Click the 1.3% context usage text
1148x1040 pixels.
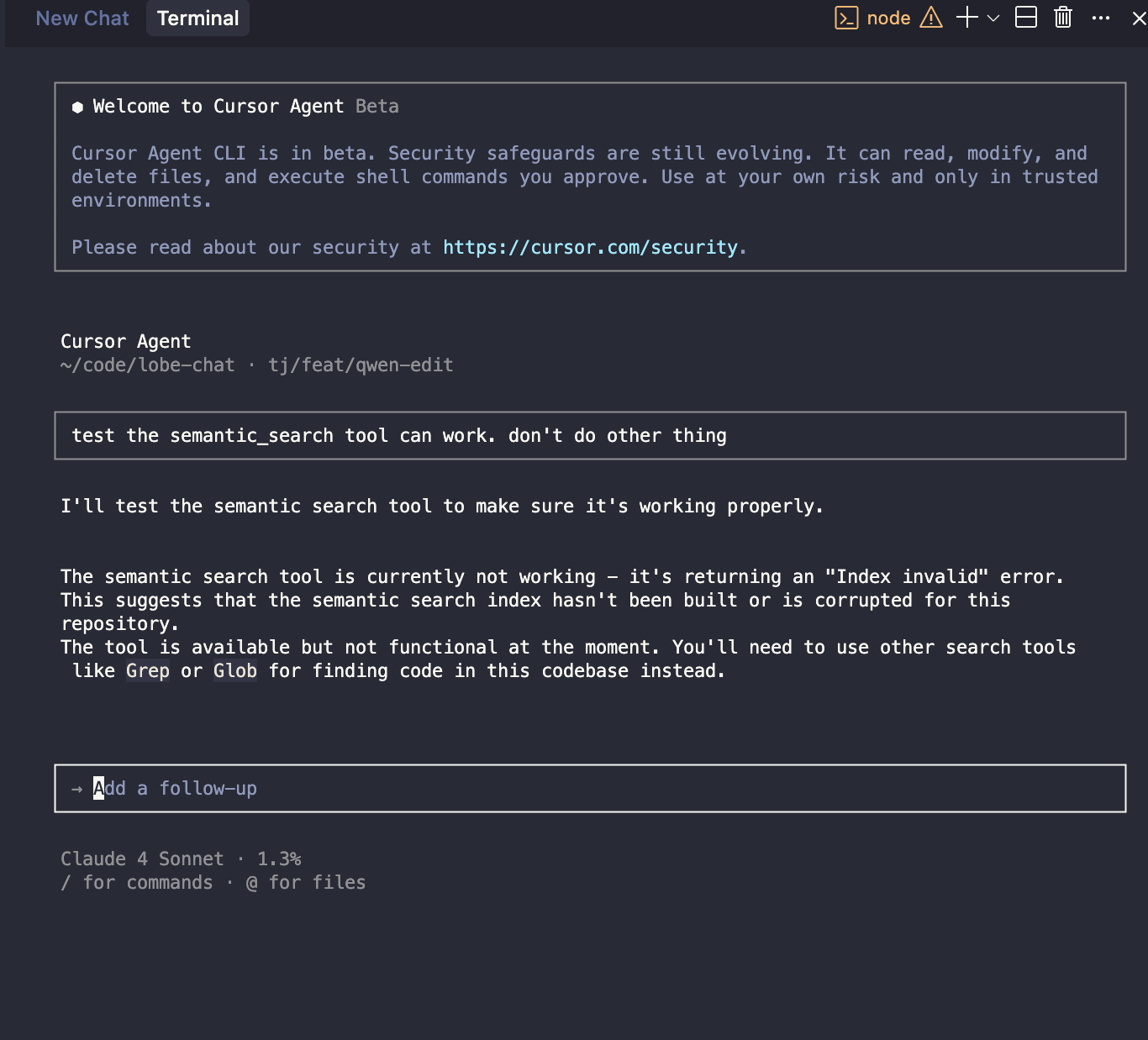coord(279,859)
